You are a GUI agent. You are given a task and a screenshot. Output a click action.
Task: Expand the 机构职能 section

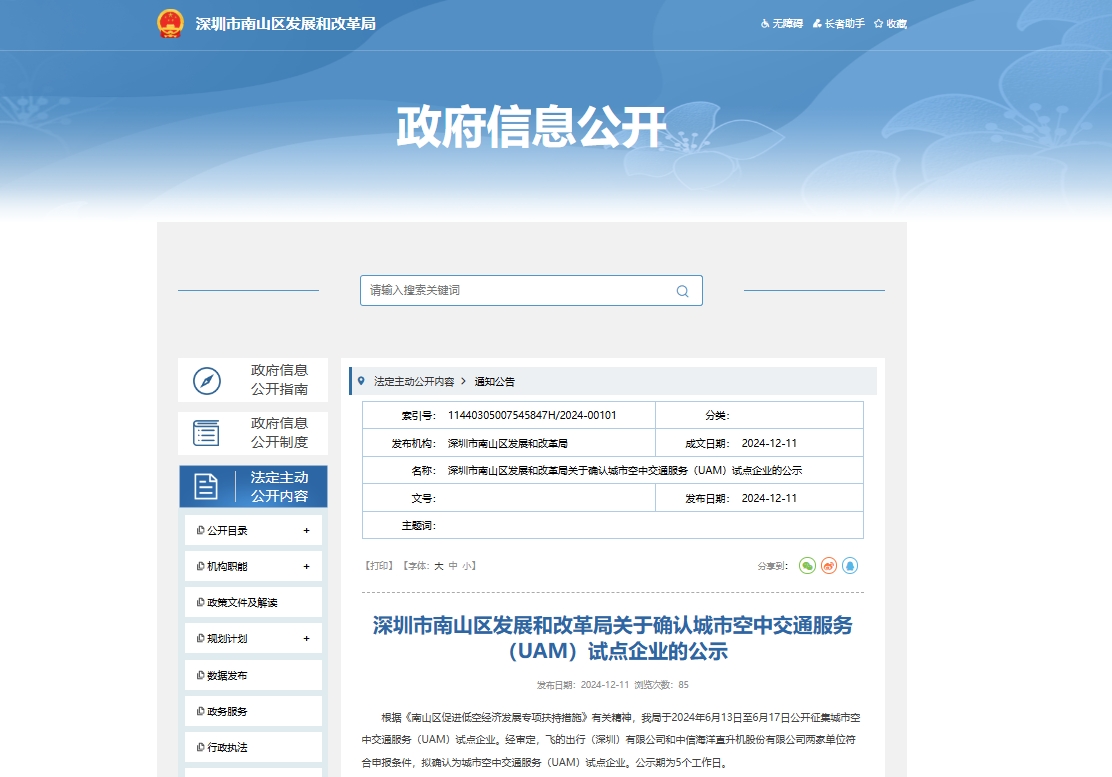[252, 565]
